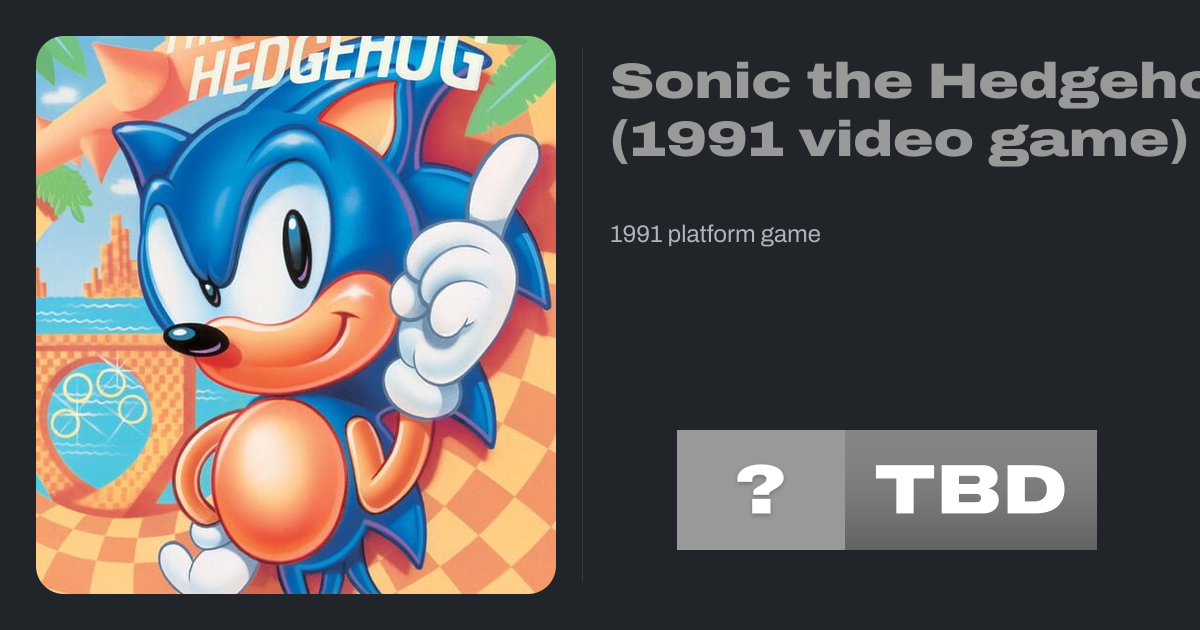Click the question mark score icon
The height and width of the screenshot is (630, 1200).
coord(760,490)
